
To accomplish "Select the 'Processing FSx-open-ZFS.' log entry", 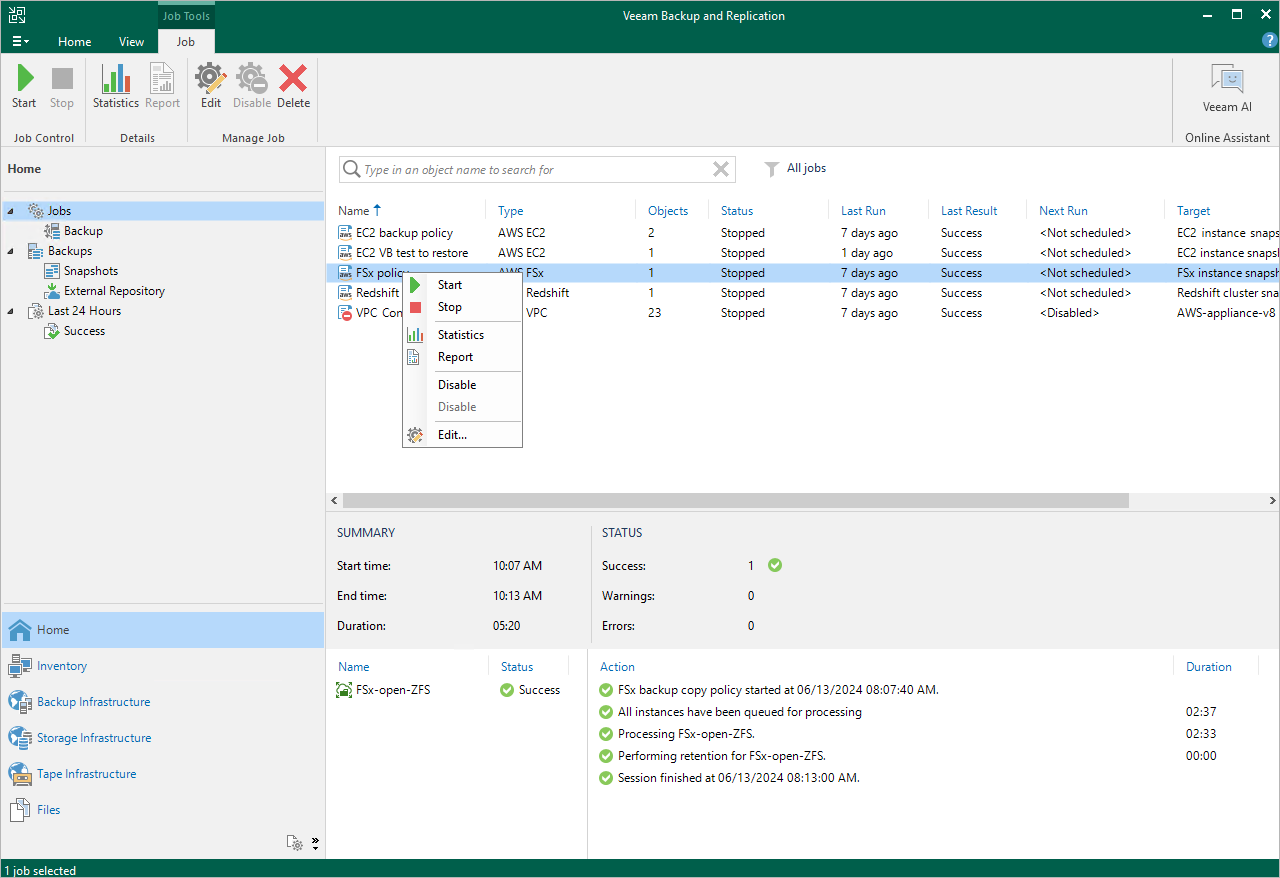I will point(686,734).
